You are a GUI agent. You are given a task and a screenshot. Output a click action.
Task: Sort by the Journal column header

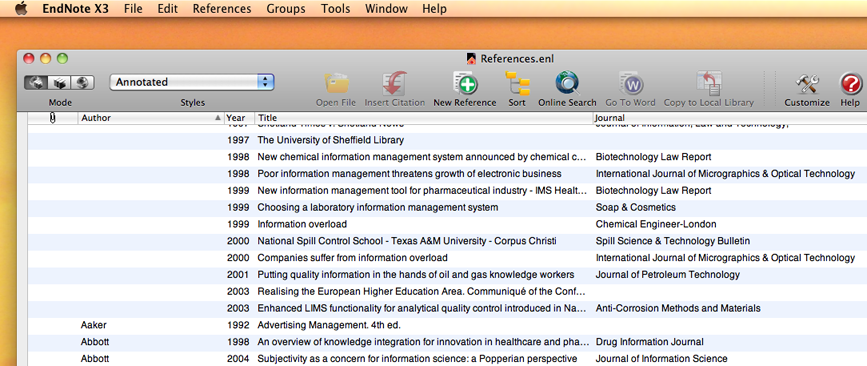pos(730,118)
